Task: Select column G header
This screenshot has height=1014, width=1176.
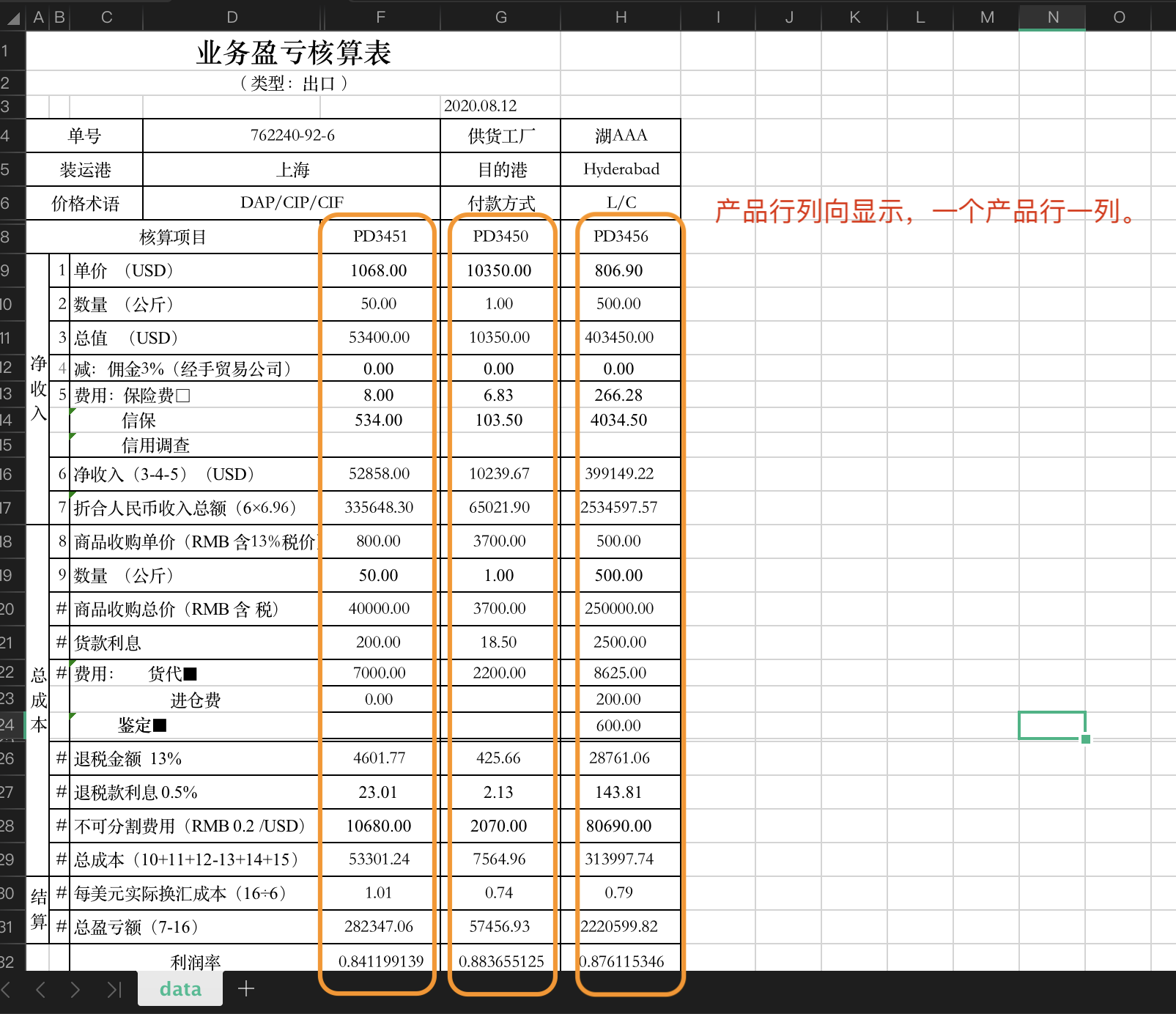Action: tap(500, 17)
